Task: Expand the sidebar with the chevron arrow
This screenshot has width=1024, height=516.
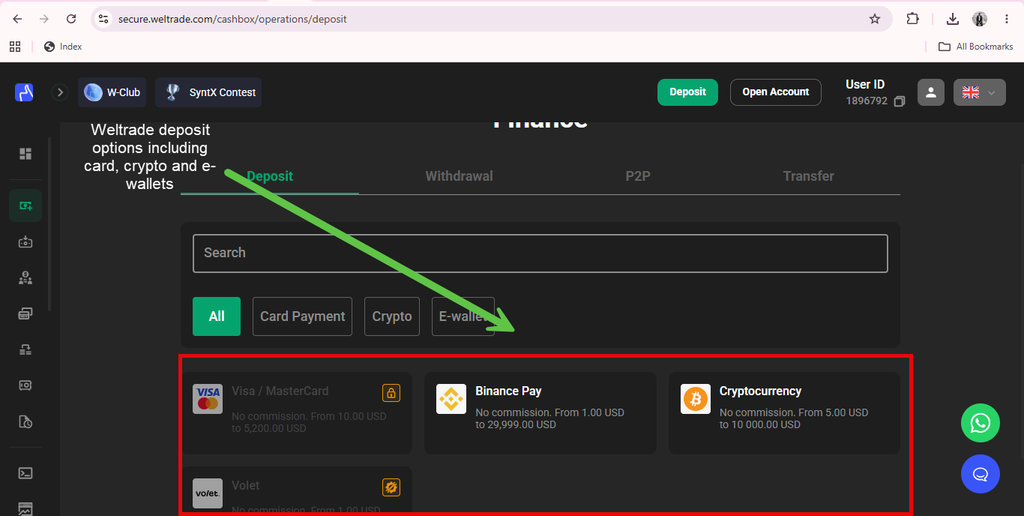Action: coord(60,92)
